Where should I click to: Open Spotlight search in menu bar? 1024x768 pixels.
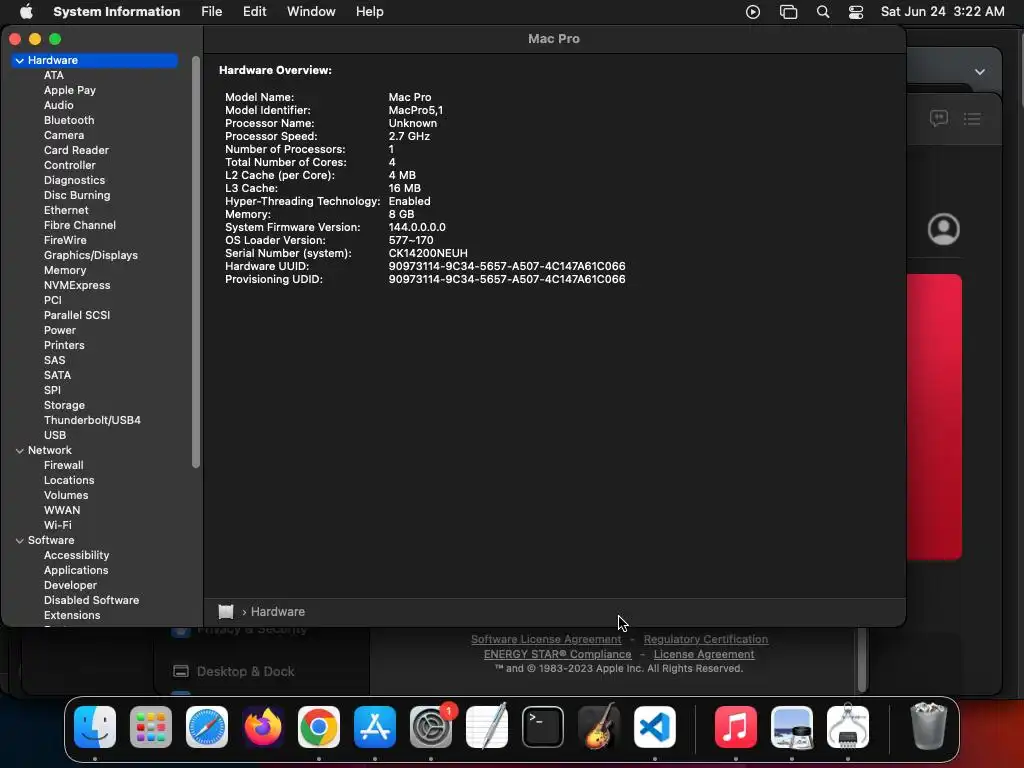pos(823,12)
